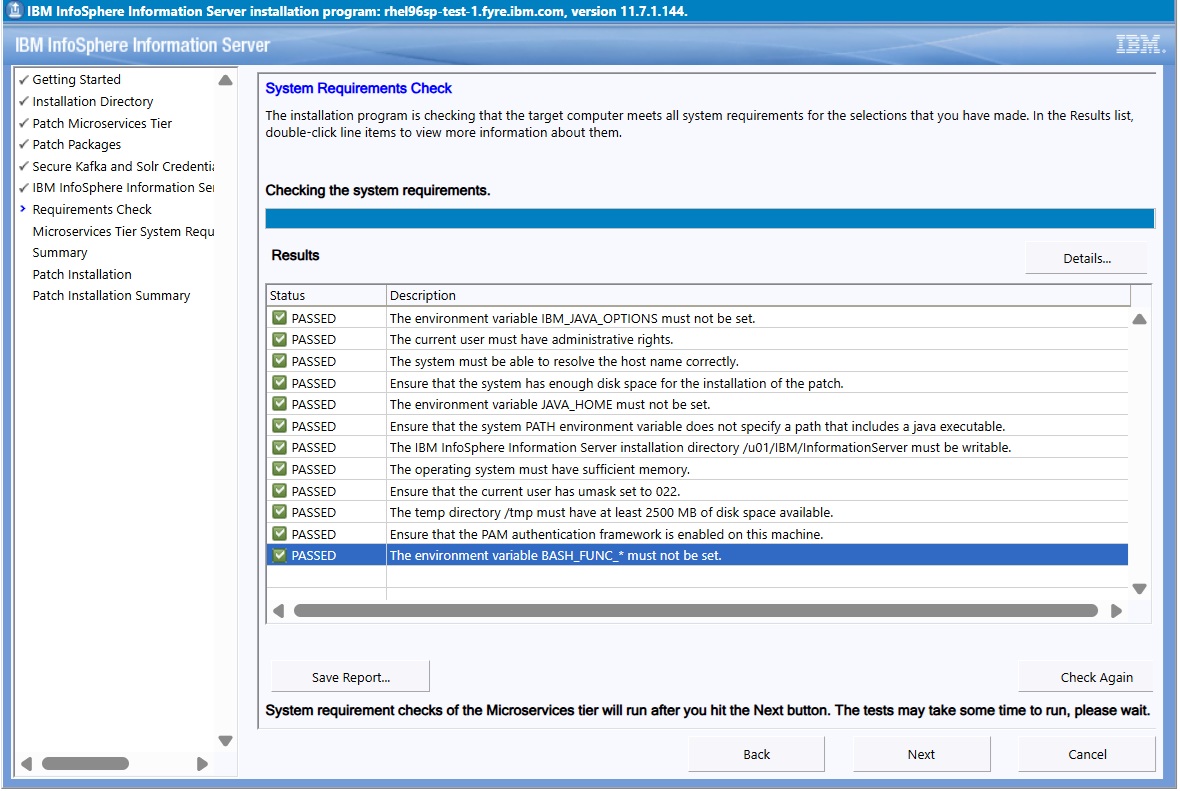Click green check icon for sufficient memory row
Screen dimensions: 1180x791
(x=279, y=468)
